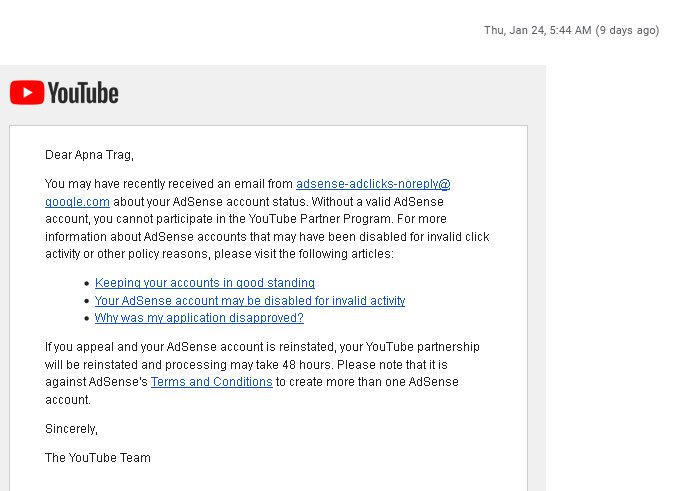Image resolution: width=675 pixels, height=491 pixels.
Task: Open the Terms and Conditions link
Action: click(x=211, y=382)
